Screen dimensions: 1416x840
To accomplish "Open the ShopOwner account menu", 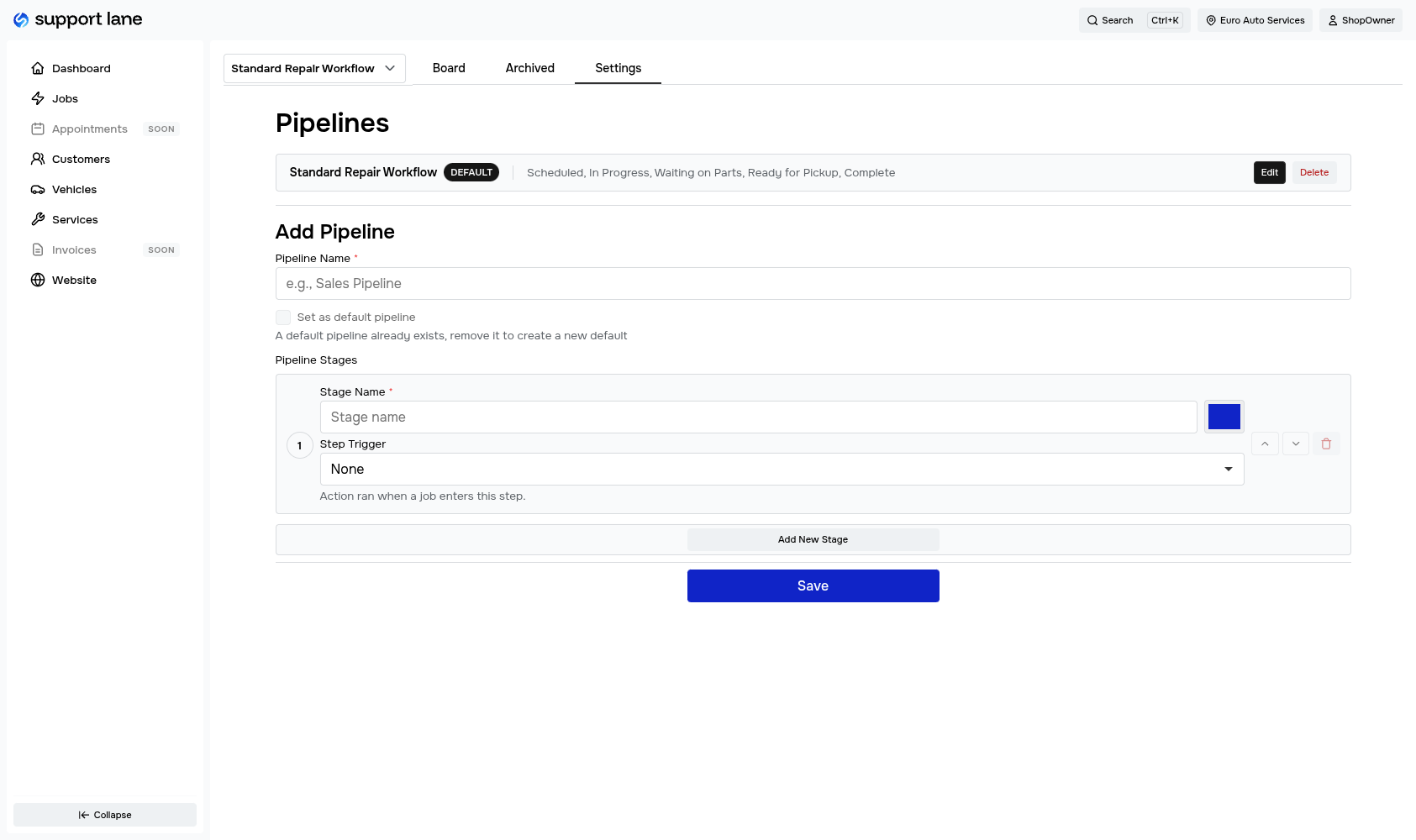I will tap(1360, 19).
